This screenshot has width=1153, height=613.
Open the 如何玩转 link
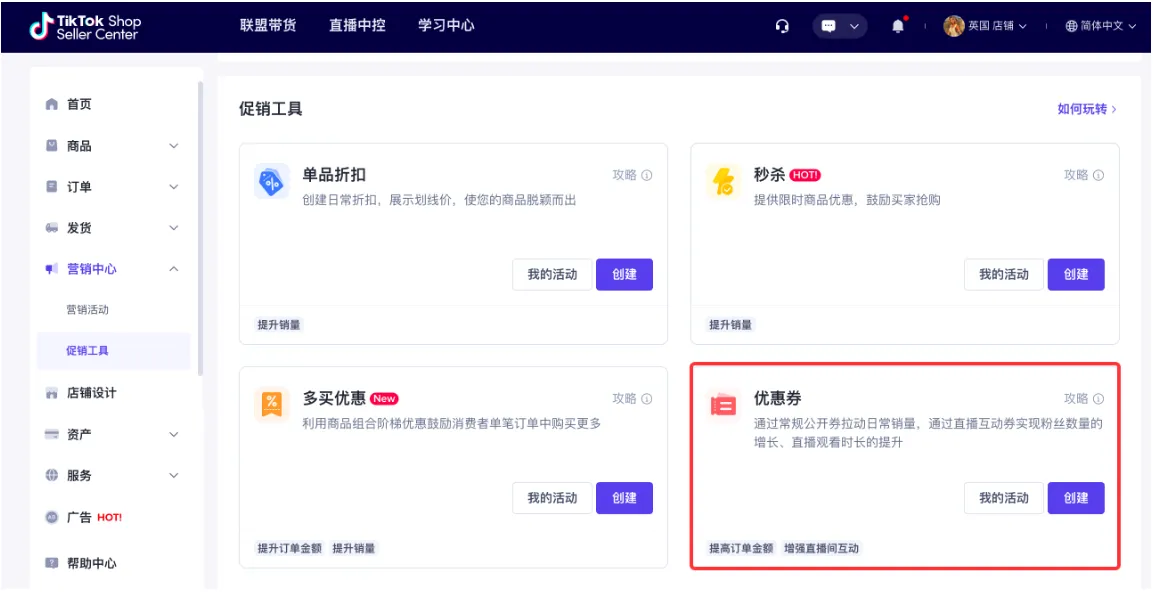(1087, 109)
